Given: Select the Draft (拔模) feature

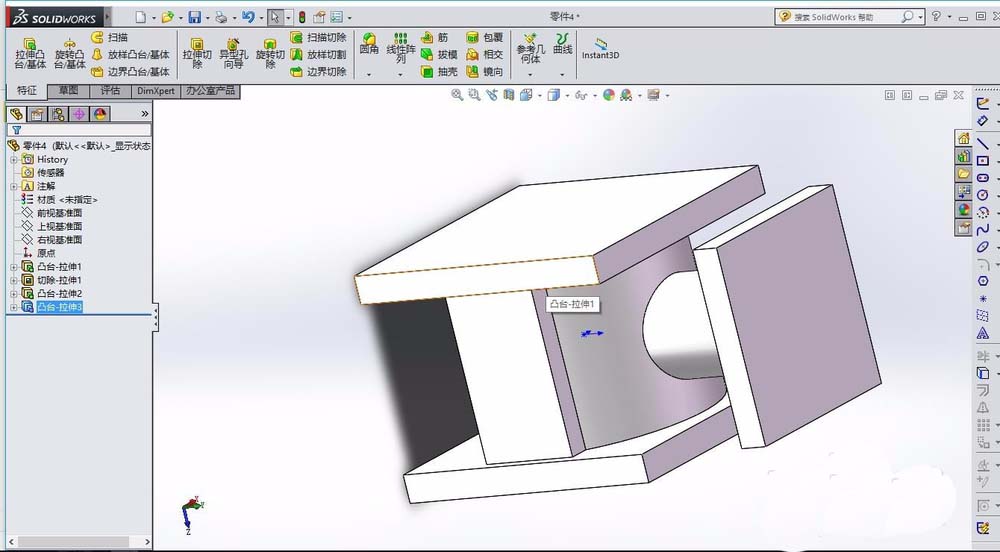Looking at the screenshot, I should point(439,55).
